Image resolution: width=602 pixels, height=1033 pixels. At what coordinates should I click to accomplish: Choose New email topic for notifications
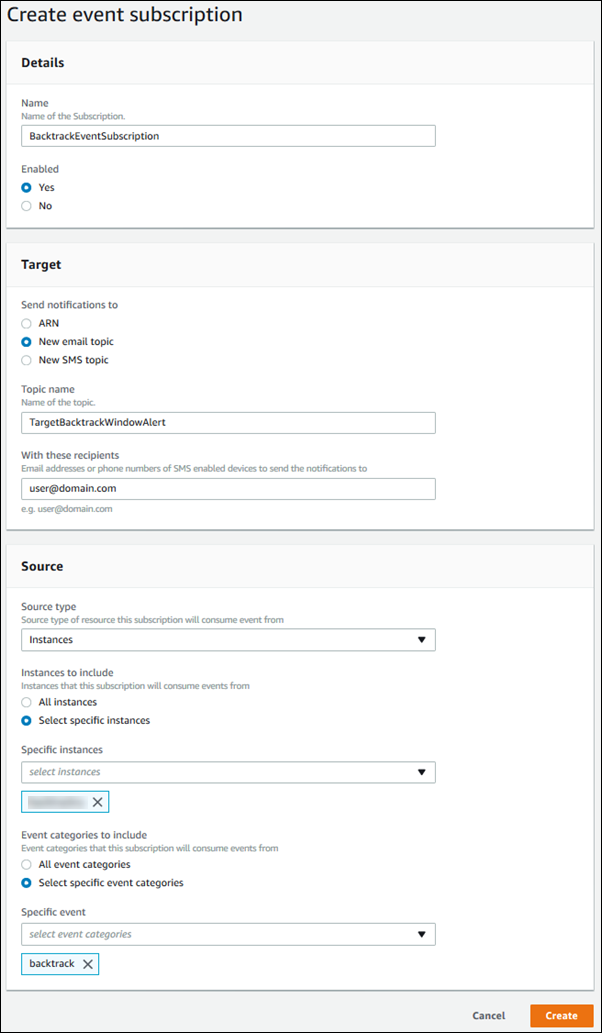click(25, 341)
